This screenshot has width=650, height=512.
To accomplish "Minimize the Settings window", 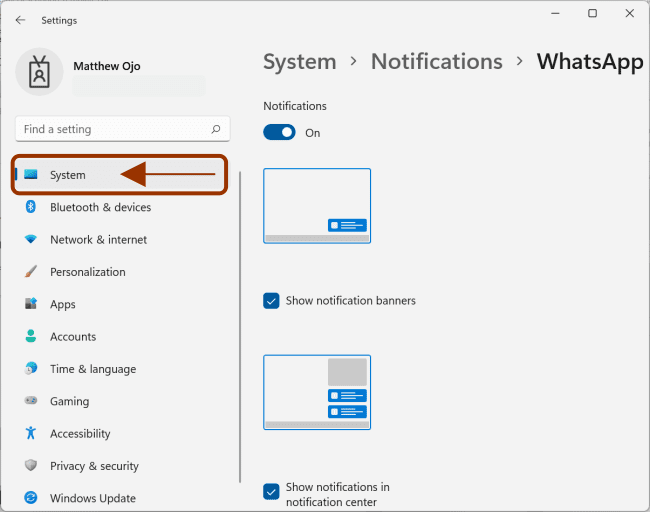I will (555, 13).
